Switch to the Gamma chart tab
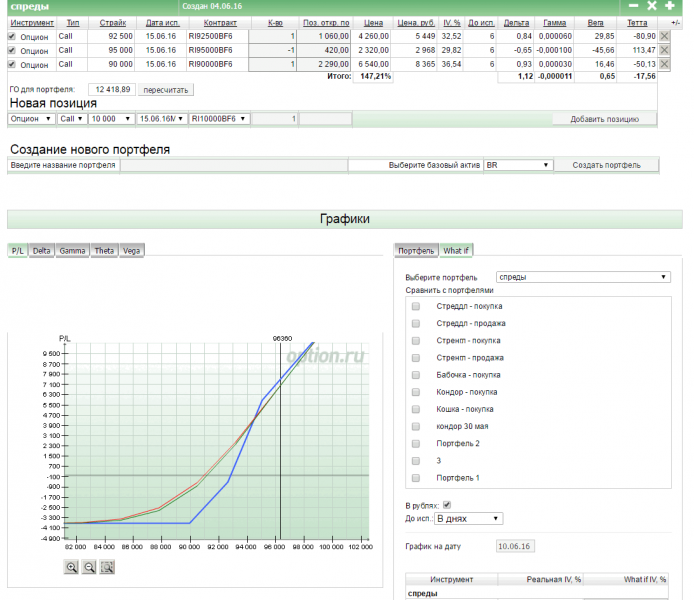The height and width of the screenshot is (600, 694). tap(72, 251)
